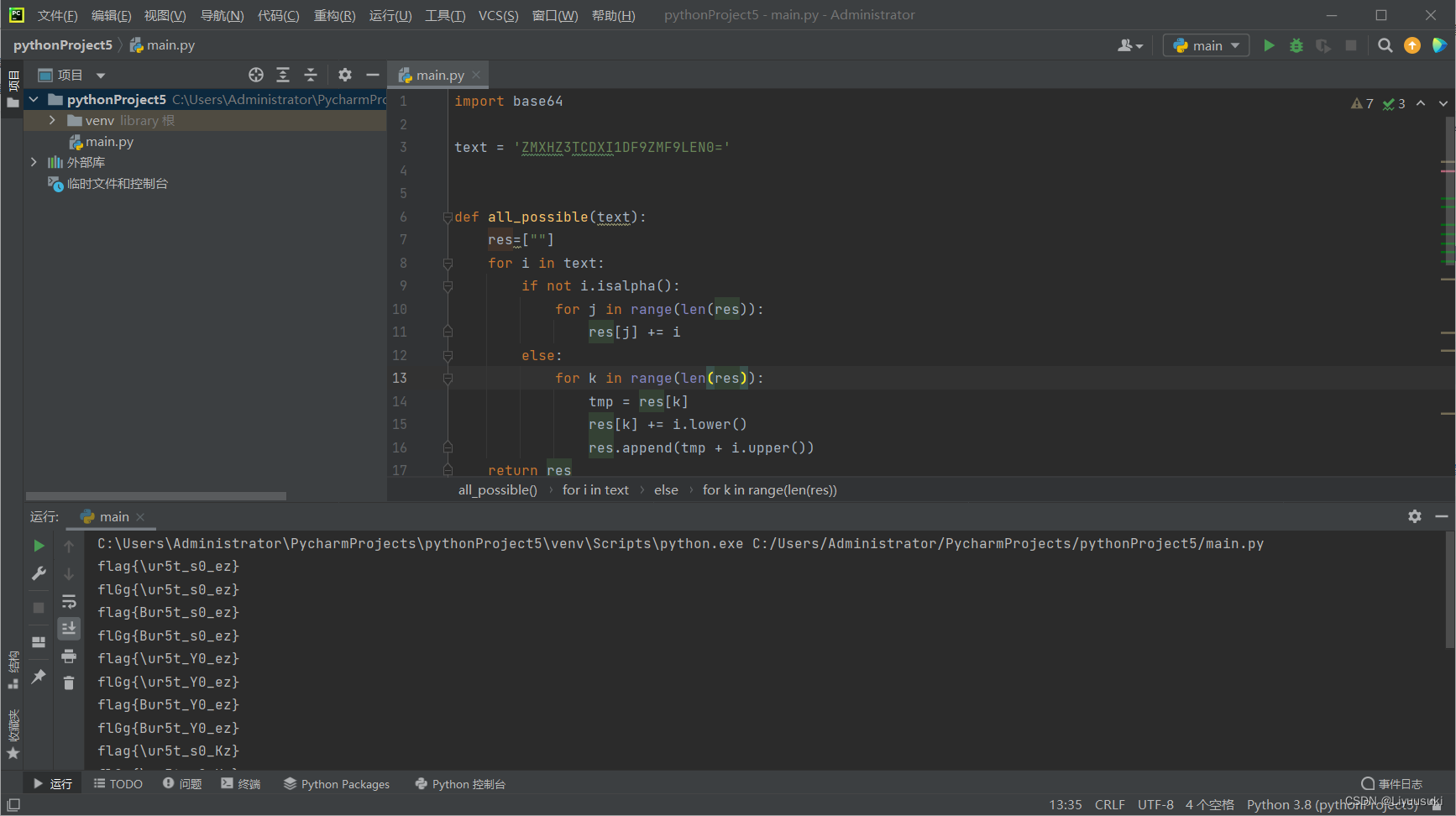Expand all items in project panel
The width and height of the screenshot is (1456, 816).
point(283,75)
